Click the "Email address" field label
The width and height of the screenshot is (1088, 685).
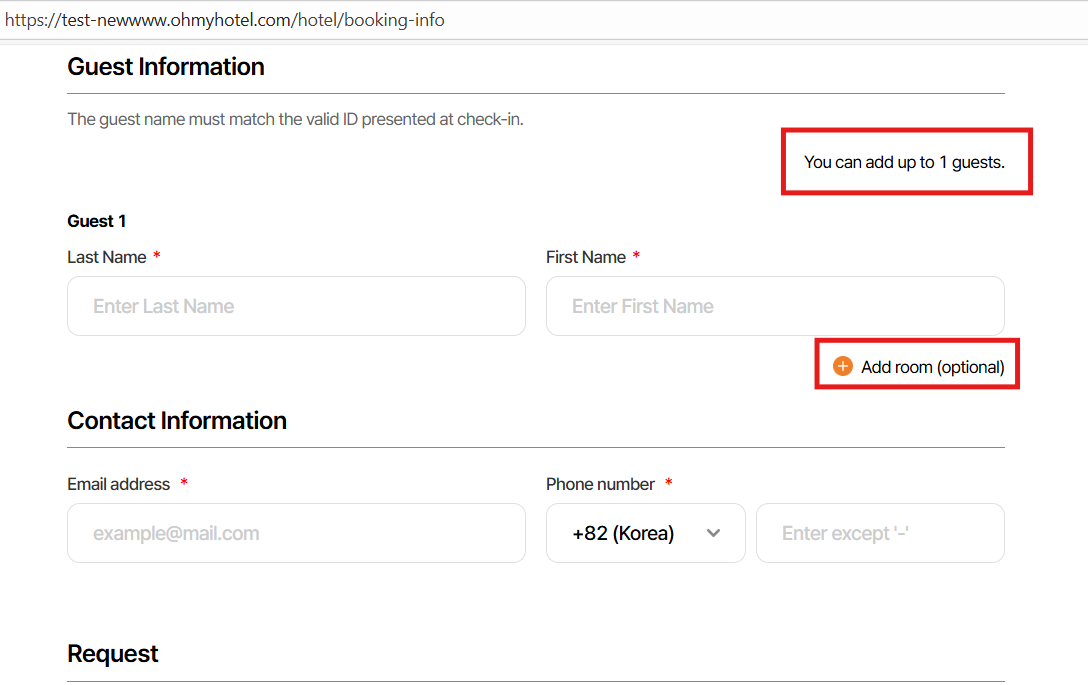pyautogui.click(x=119, y=484)
